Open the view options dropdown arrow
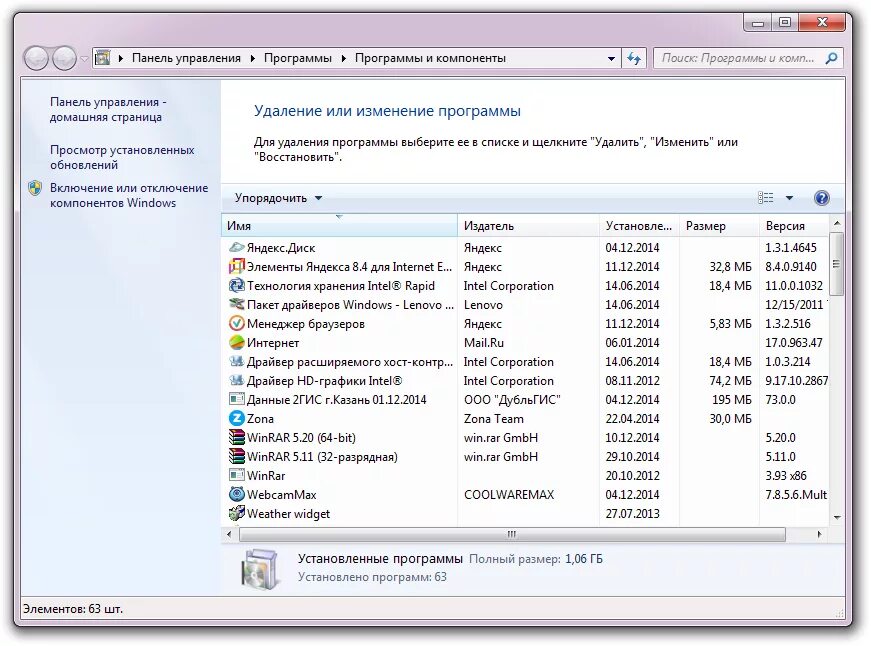The width and height of the screenshot is (871, 646). pyautogui.click(x=789, y=198)
